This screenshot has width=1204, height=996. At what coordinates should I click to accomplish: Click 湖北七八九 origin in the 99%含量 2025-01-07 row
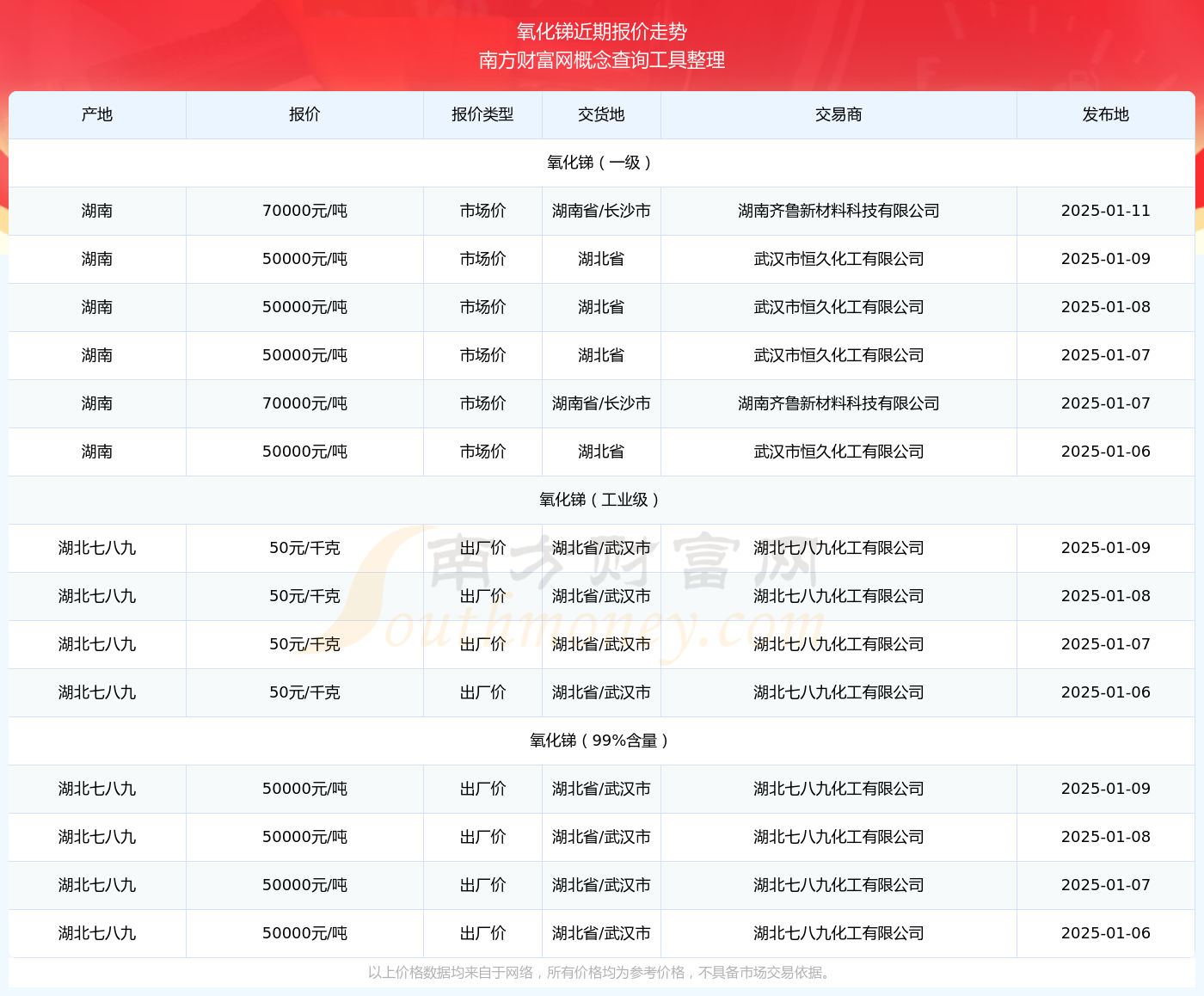pos(97,885)
